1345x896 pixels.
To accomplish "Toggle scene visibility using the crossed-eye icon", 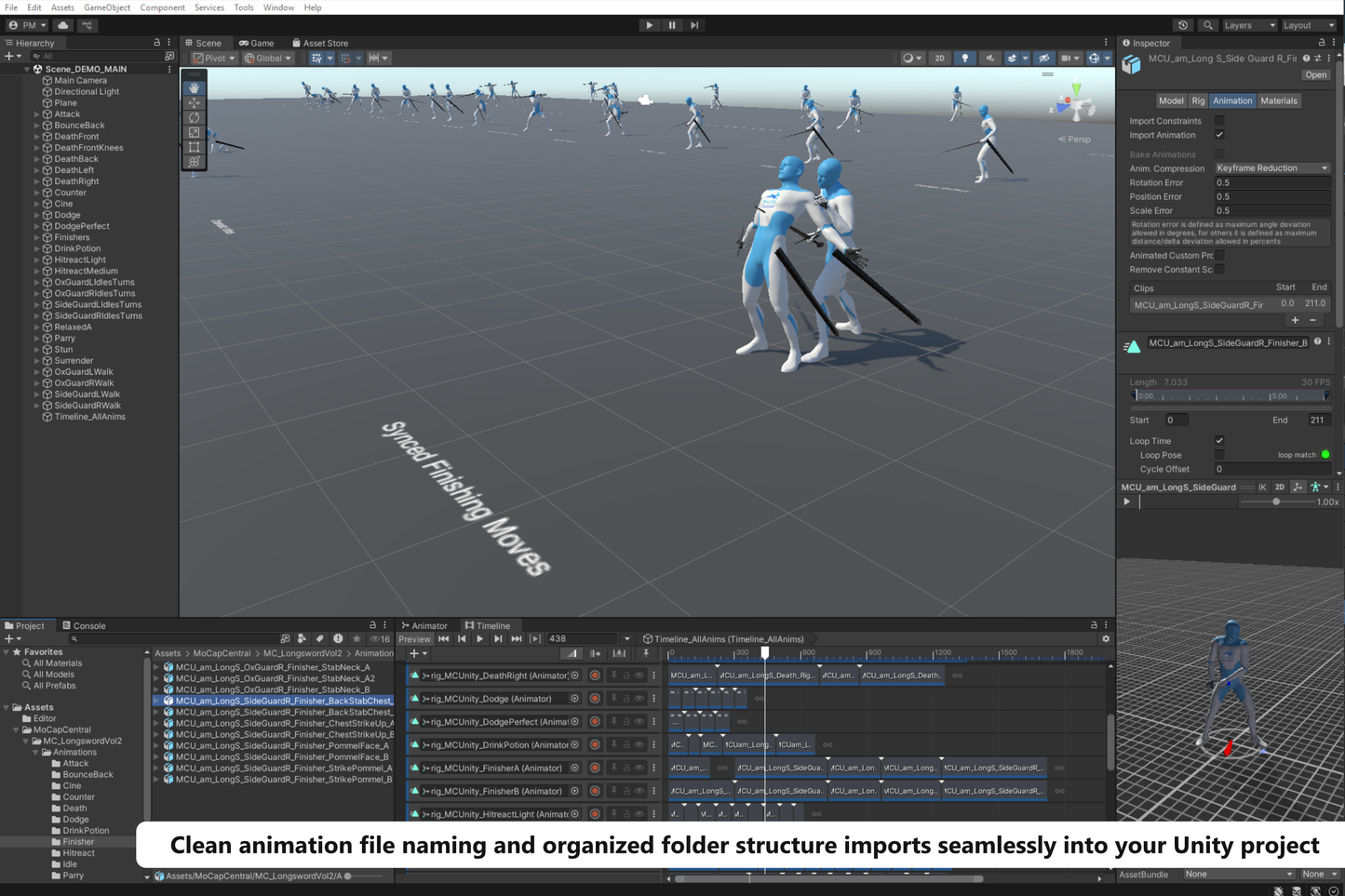I will (1045, 58).
